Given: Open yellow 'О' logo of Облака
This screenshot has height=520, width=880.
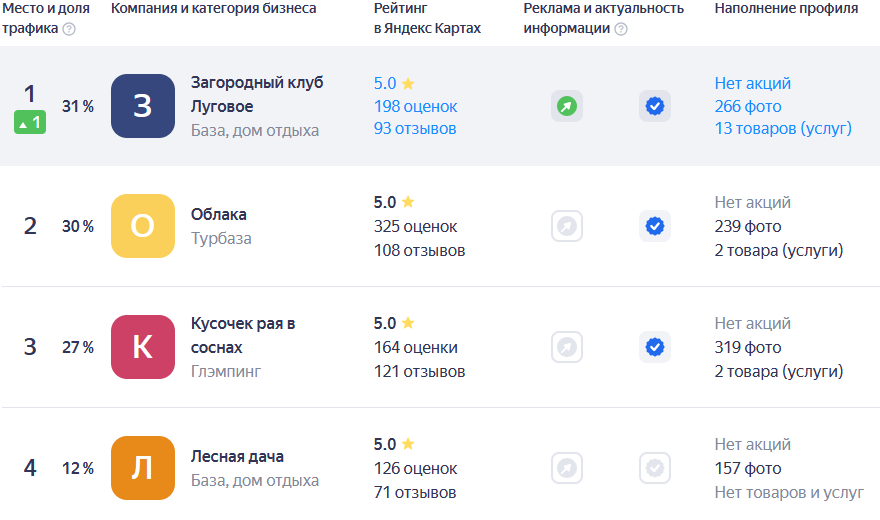Looking at the screenshot, I should 143,227.
